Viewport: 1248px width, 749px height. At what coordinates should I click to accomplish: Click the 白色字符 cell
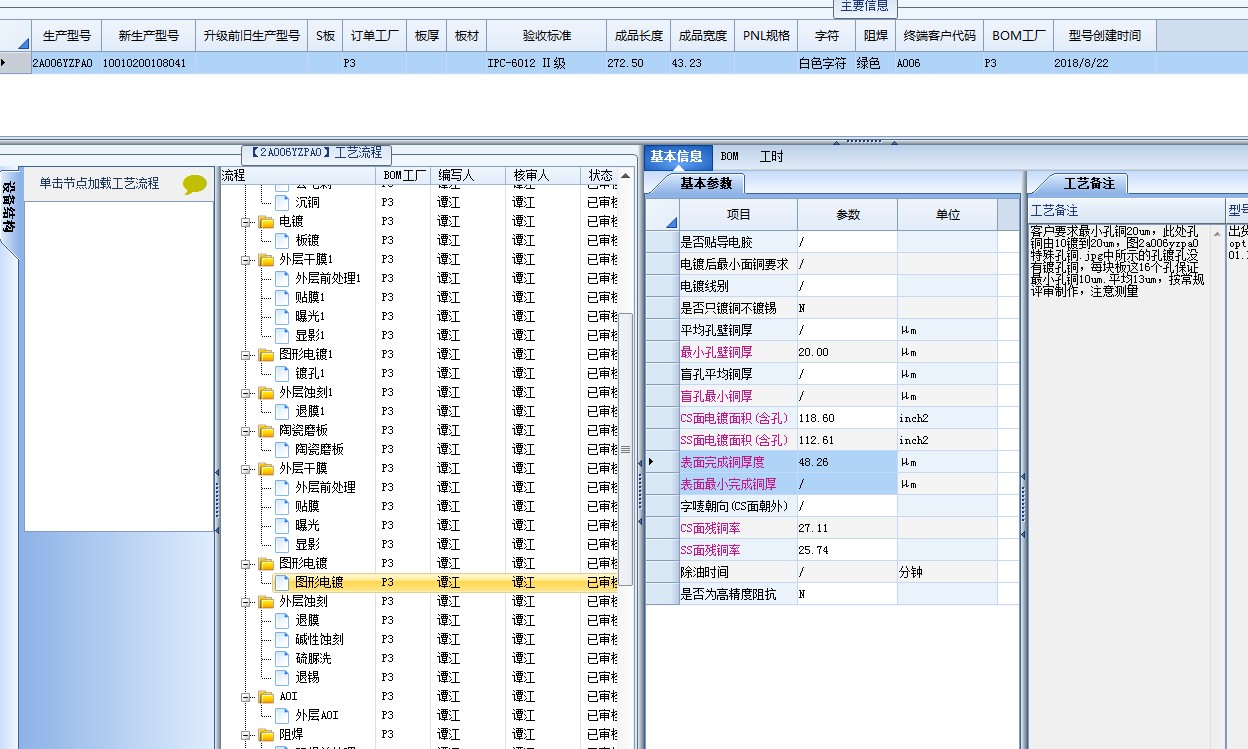tap(827, 63)
